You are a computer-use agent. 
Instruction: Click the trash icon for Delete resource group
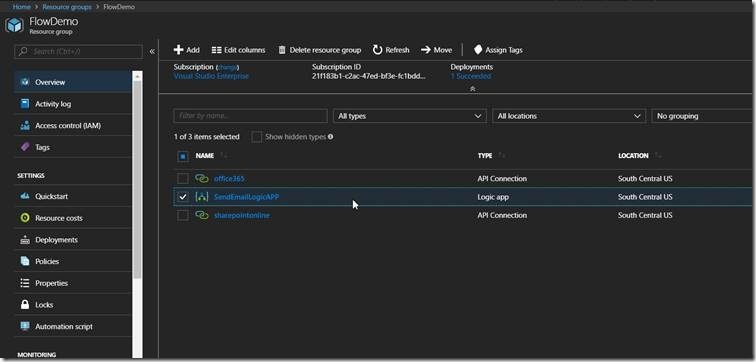pos(282,50)
